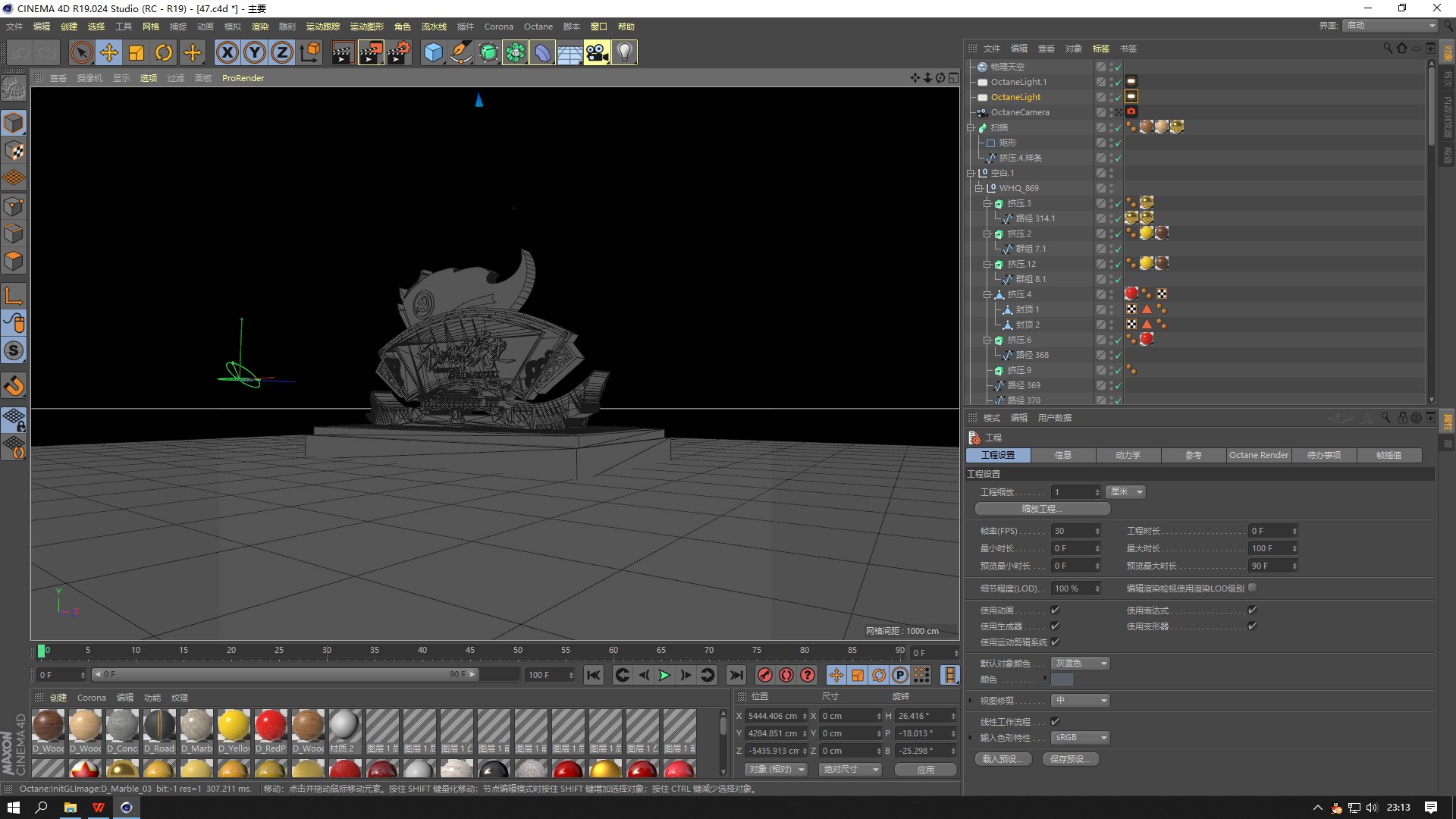The height and width of the screenshot is (819, 1456).
Task: Play animation forward
Action: [x=664, y=675]
